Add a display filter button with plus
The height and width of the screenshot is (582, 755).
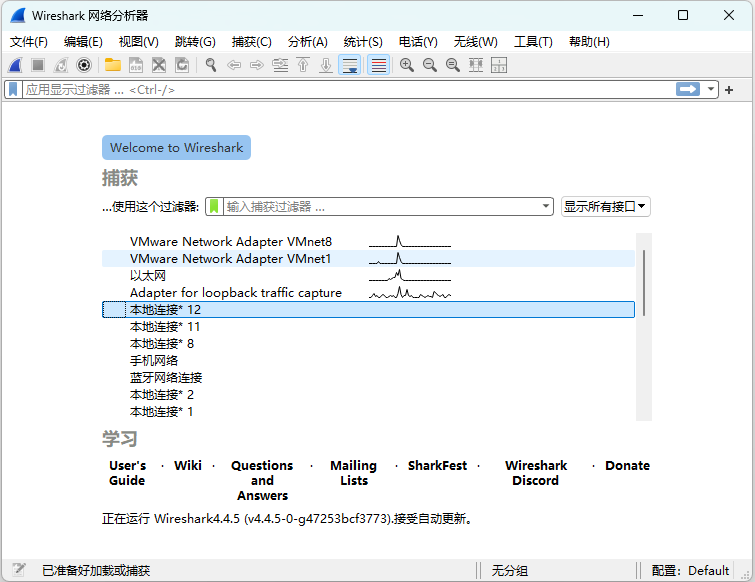(x=729, y=90)
